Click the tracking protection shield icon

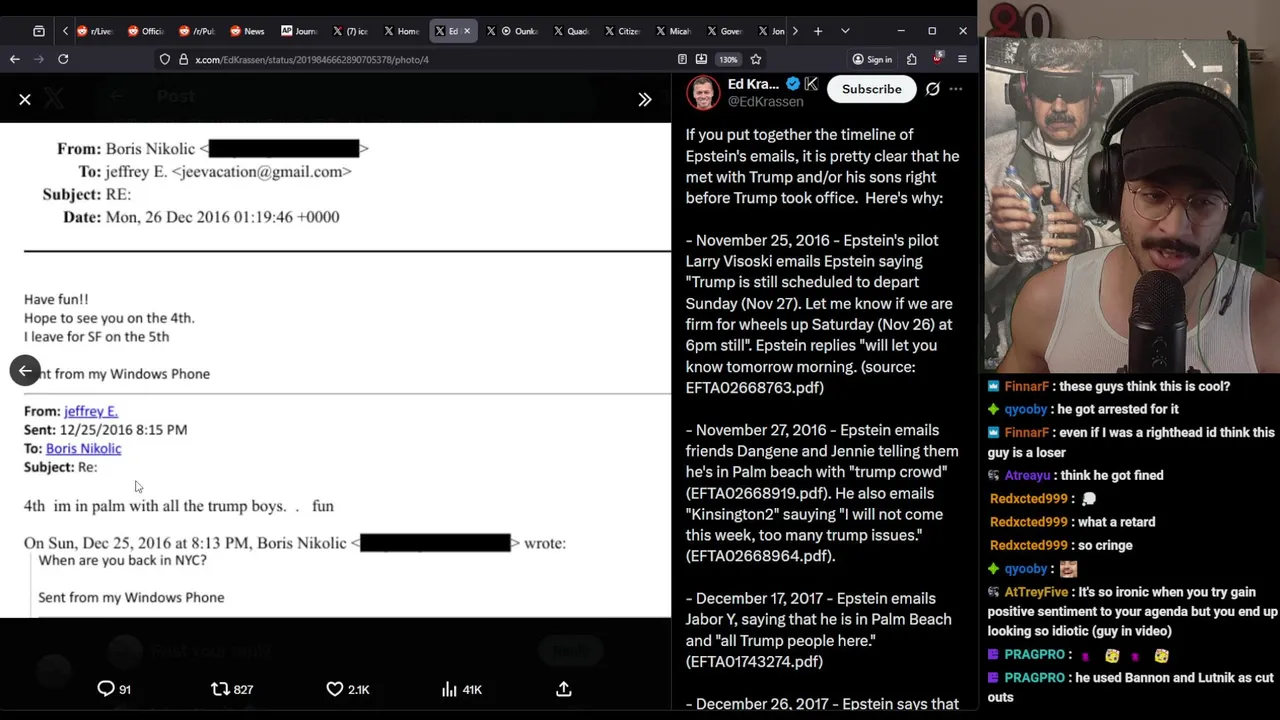(x=165, y=59)
